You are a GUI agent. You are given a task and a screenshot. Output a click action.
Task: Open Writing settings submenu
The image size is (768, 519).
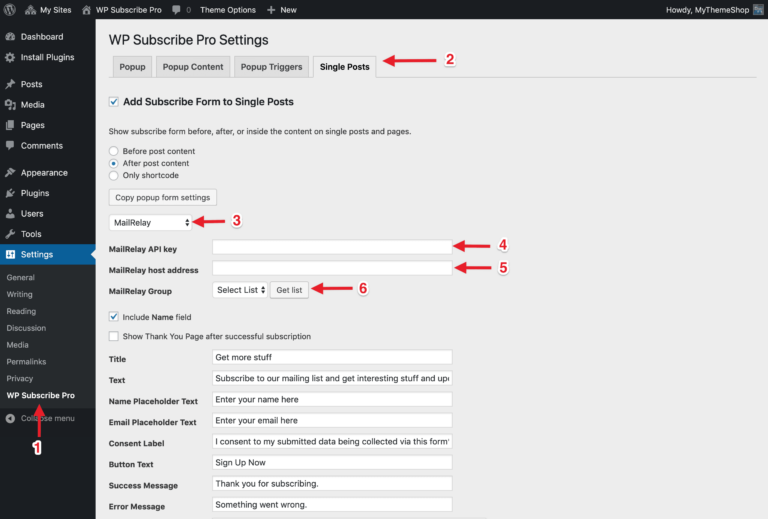pos(20,294)
